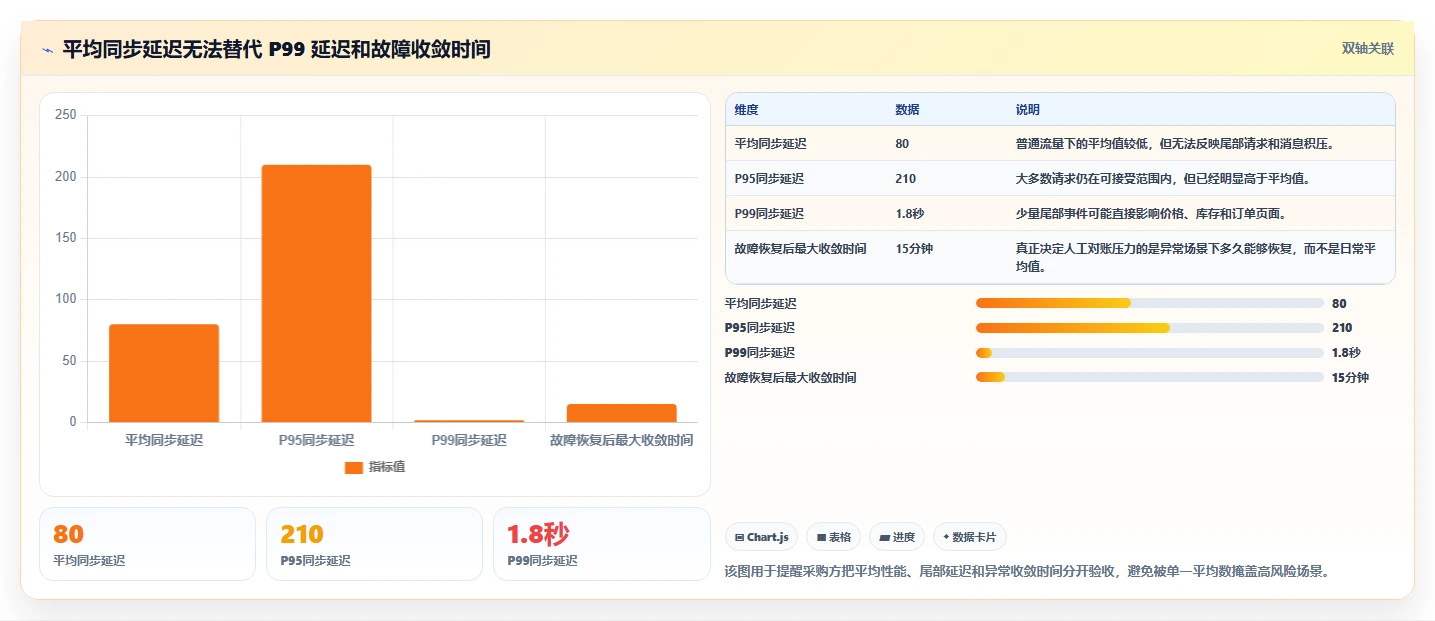Click the table value 80

[902, 144]
